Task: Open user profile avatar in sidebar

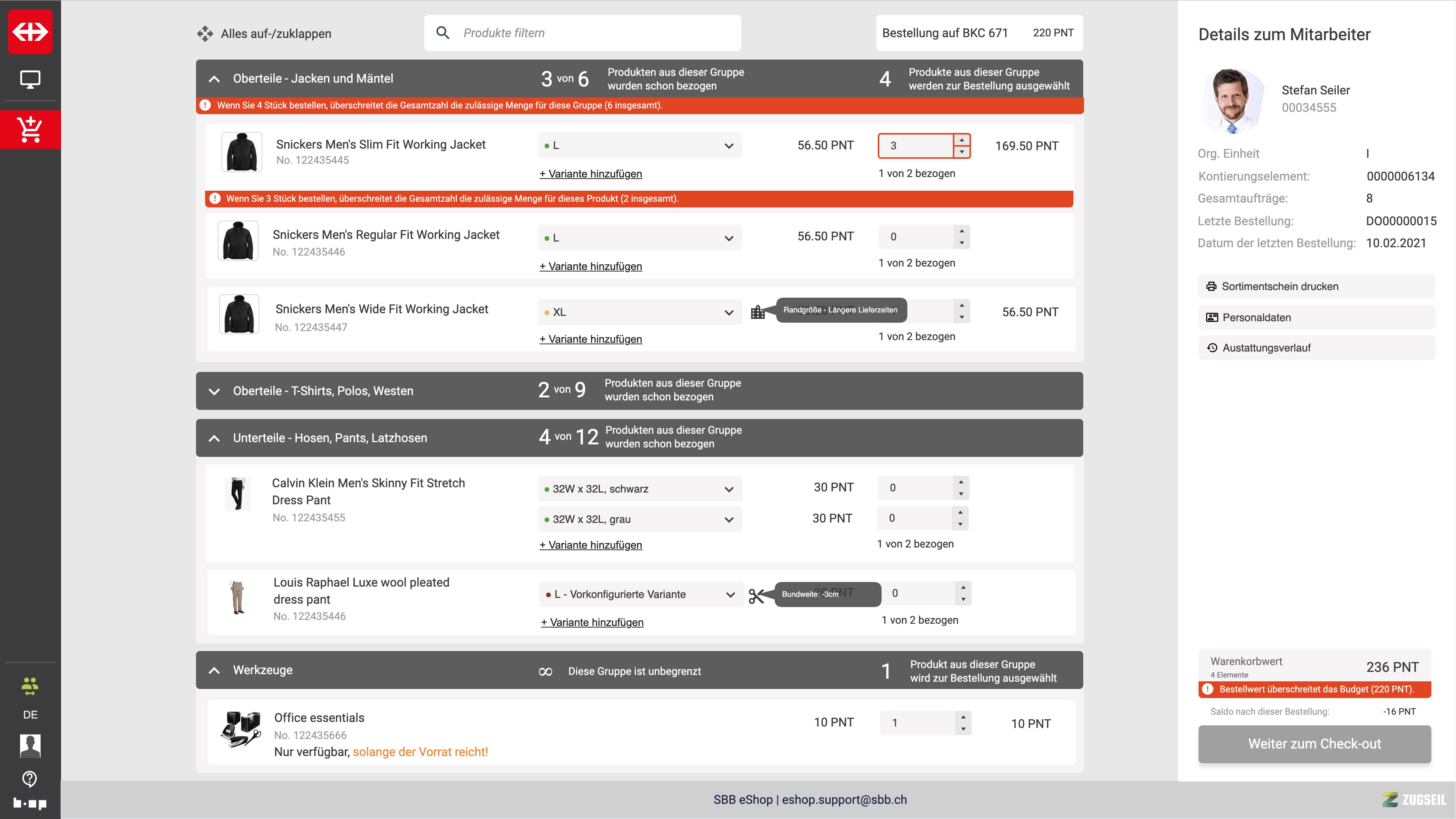Action: pos(30,745)
